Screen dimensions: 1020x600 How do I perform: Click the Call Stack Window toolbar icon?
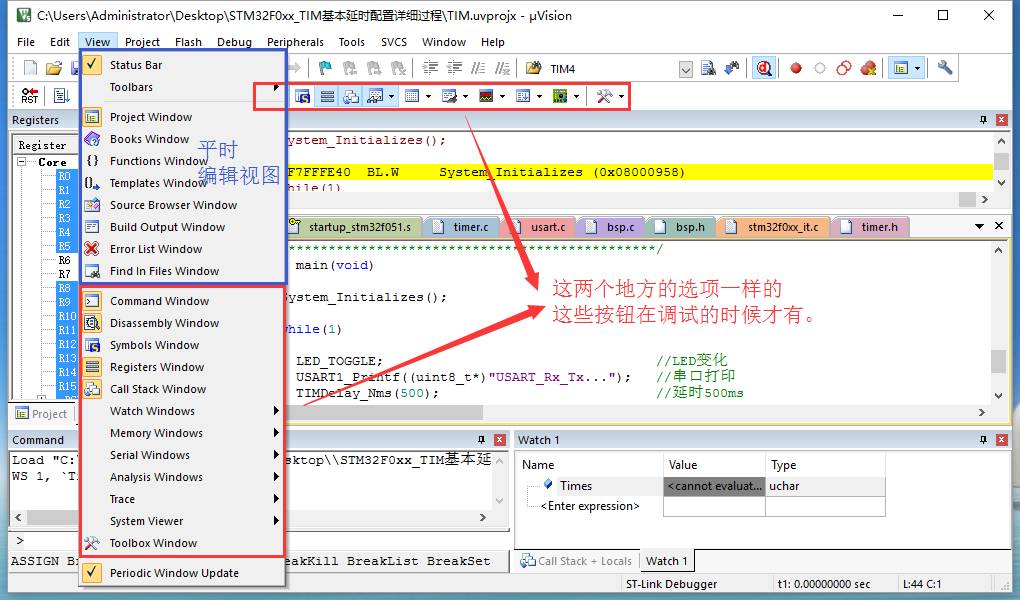click(351, 96)
